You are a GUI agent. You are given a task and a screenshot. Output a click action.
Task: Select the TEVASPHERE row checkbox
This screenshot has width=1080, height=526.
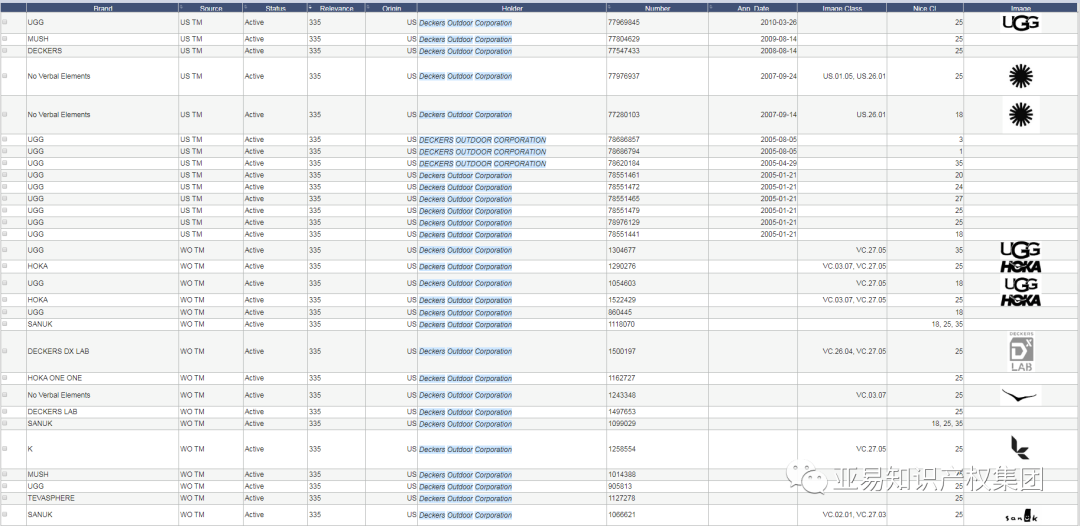coord(5,498)
